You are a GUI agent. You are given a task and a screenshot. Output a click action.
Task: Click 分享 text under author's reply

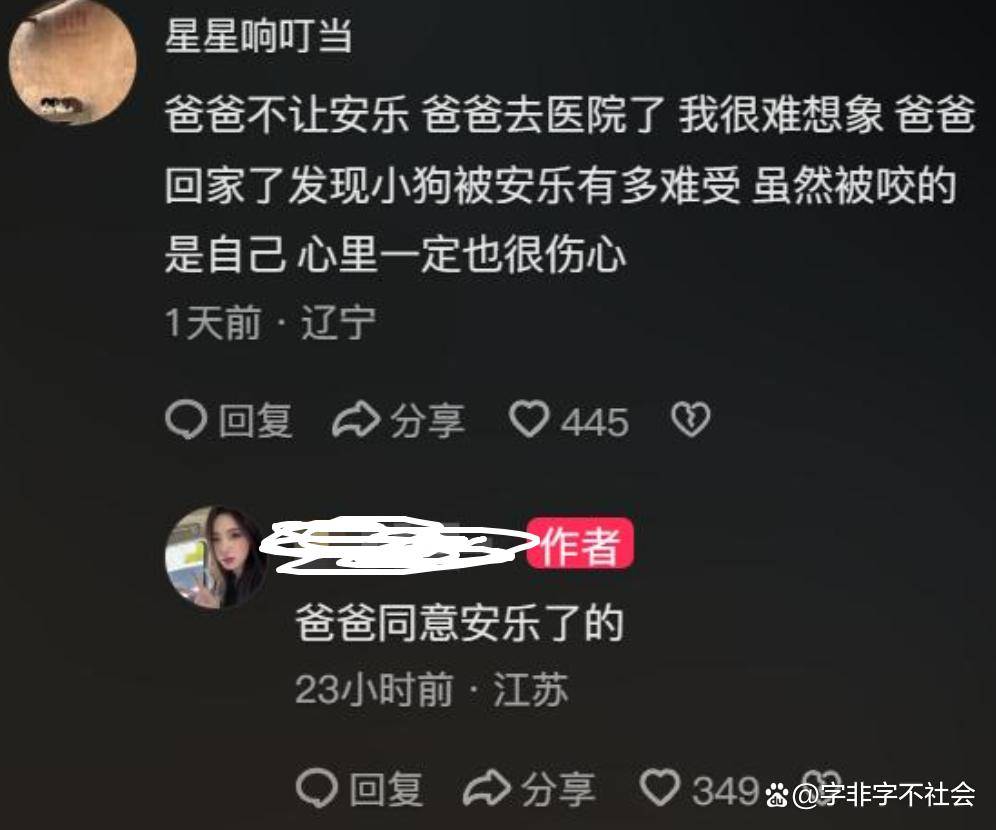click(x=558, y=789)
